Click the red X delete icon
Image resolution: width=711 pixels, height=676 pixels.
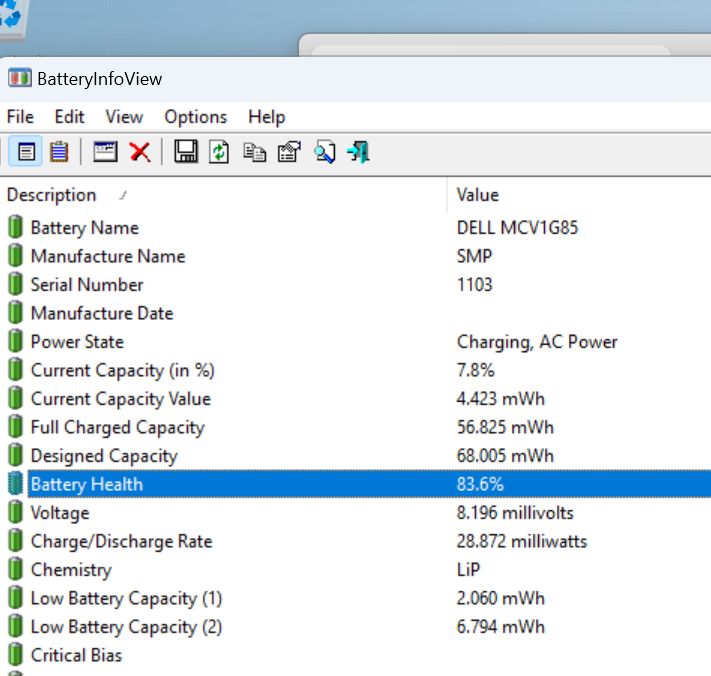point(140,152)
